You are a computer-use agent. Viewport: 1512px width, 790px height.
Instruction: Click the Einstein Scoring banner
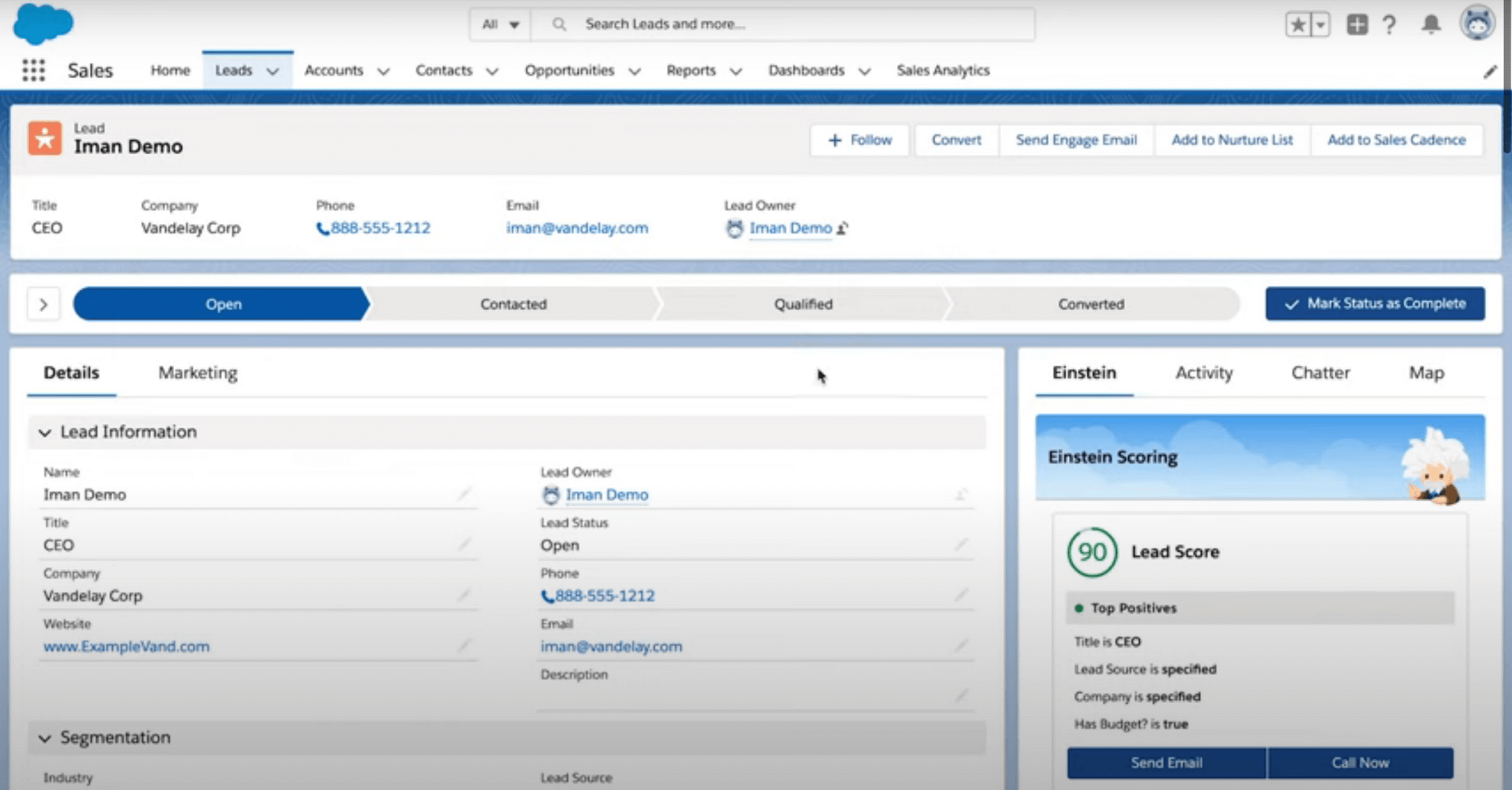pos(1260,458)
